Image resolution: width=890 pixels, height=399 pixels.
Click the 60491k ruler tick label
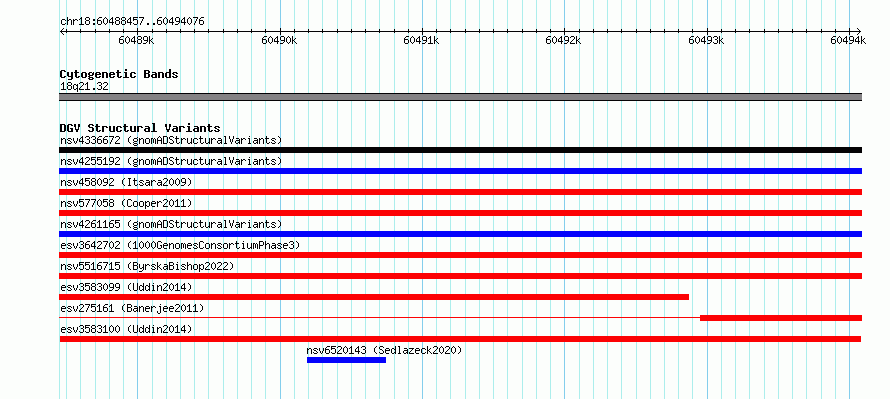(421, 40)
